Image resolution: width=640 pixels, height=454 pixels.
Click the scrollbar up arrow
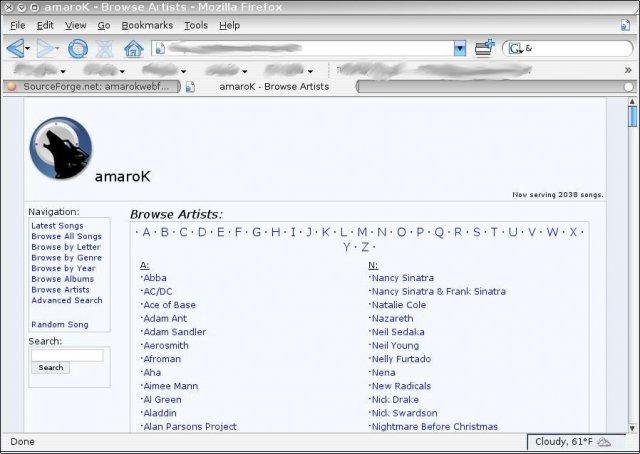[x=632, y=101]
